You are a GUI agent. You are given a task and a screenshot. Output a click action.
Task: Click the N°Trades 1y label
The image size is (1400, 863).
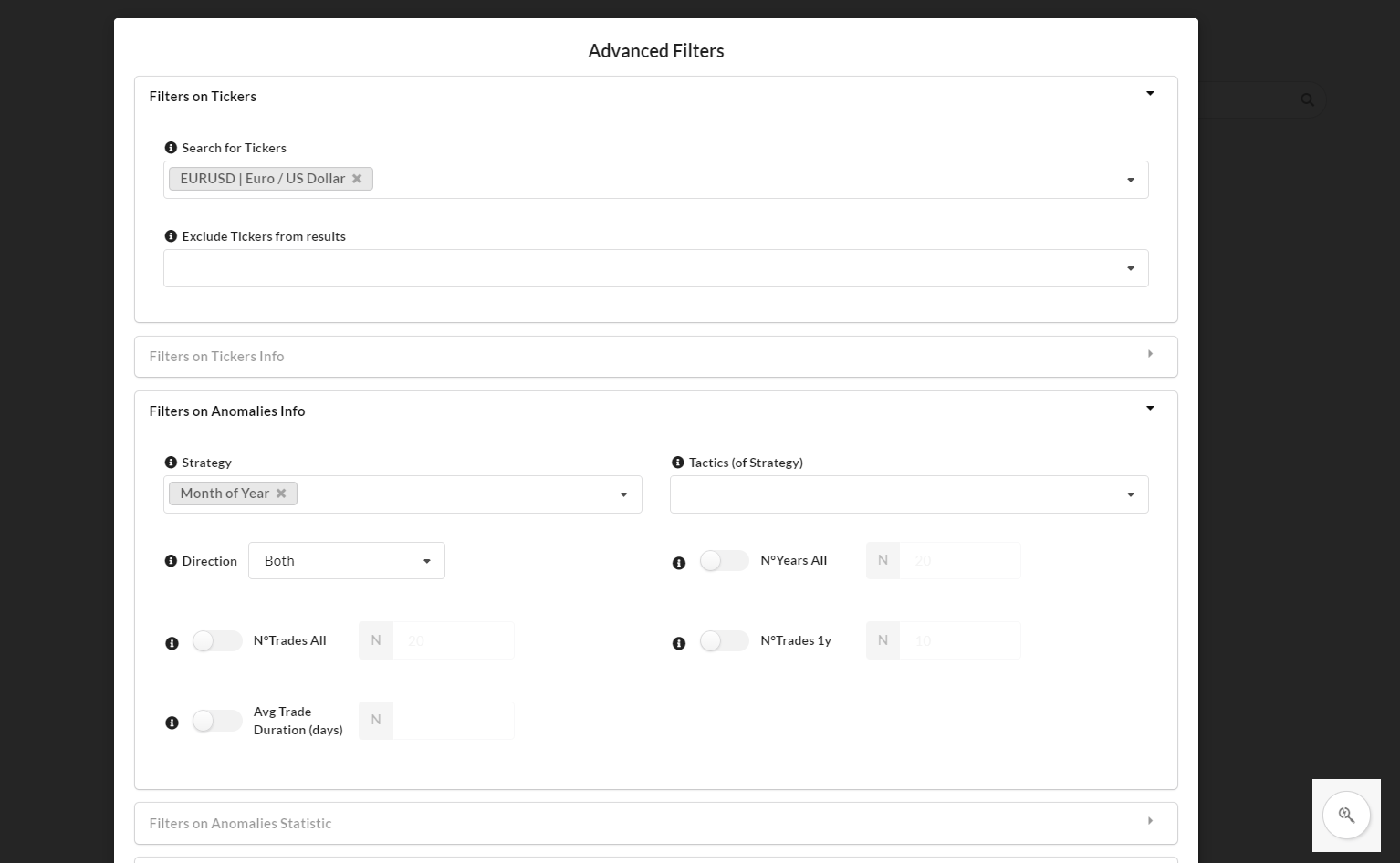pos(796,640)
